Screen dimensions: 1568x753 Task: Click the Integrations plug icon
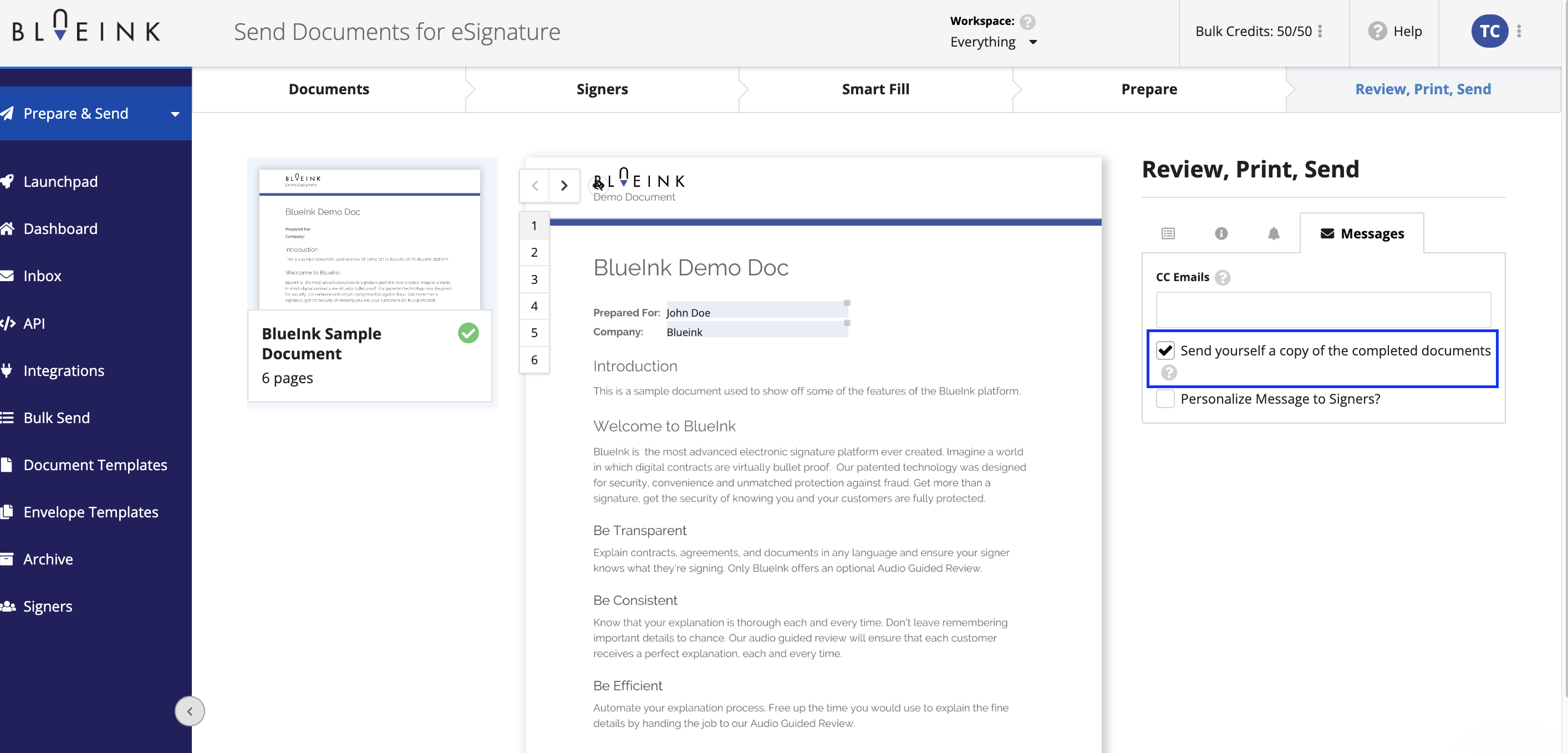click(x=7, y=370)
